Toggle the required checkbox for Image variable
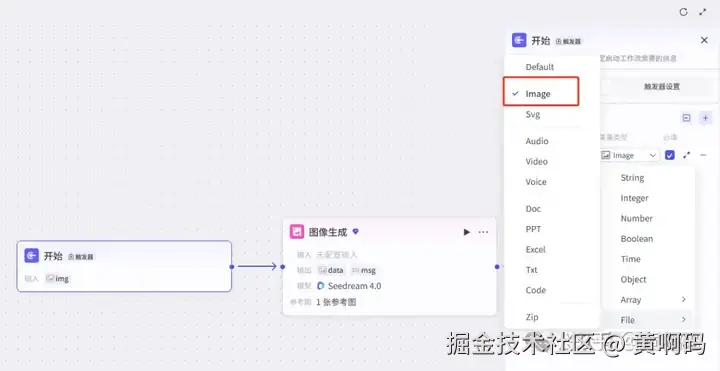The height and width of the screenshot is (371, 720). (x=670, y=155)
